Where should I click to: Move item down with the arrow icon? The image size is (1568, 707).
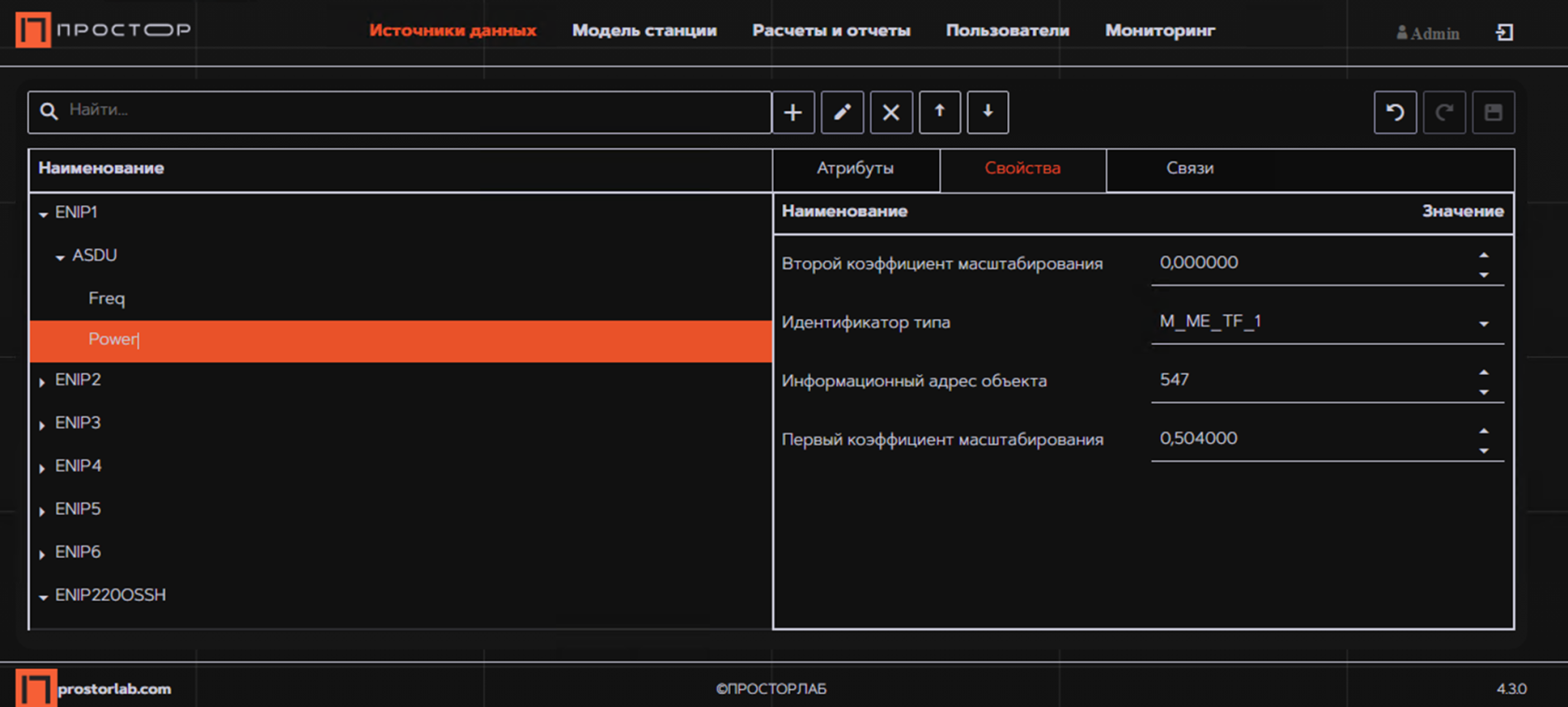(987, 113)
